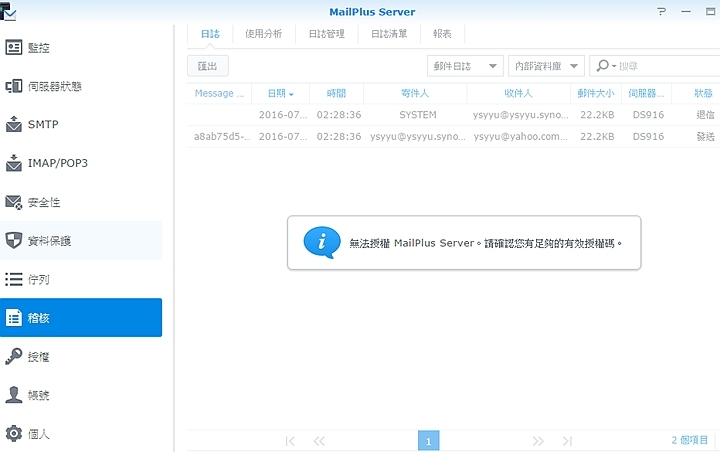Expand the 郵件日誌 log type dropdown
Screen dimensions: 720x452
pos(464,65)
